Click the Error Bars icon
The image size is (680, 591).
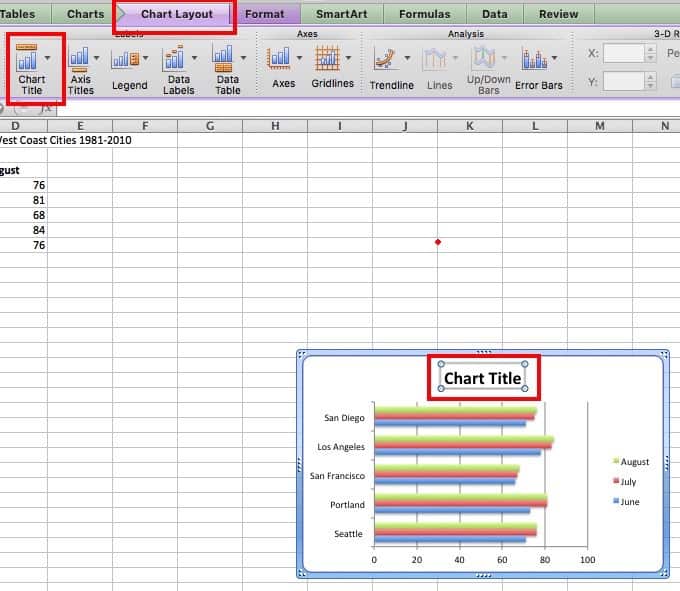(534, 59)
